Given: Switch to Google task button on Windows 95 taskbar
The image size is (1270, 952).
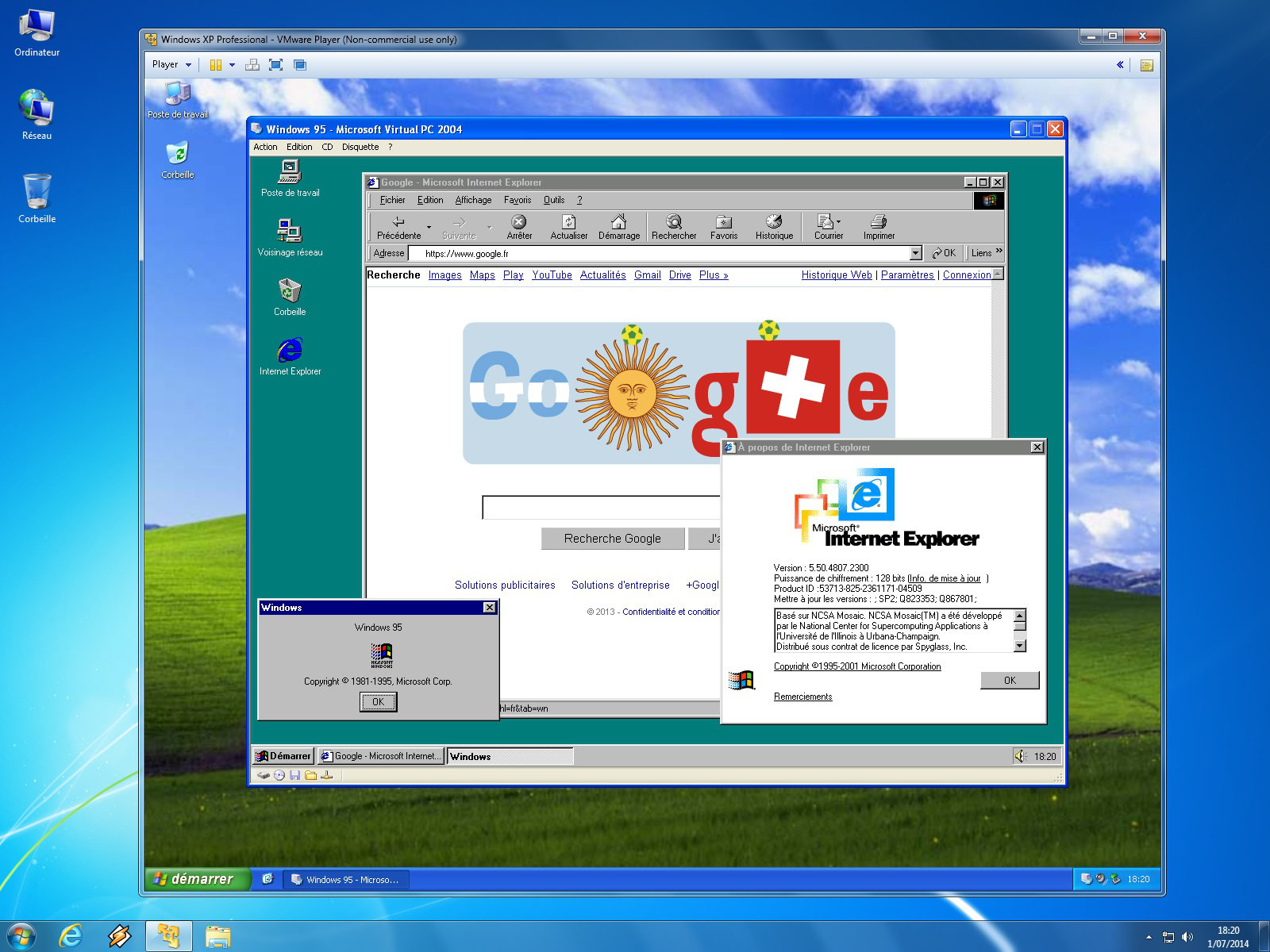Looking at the screenshot, I should 381,756.
